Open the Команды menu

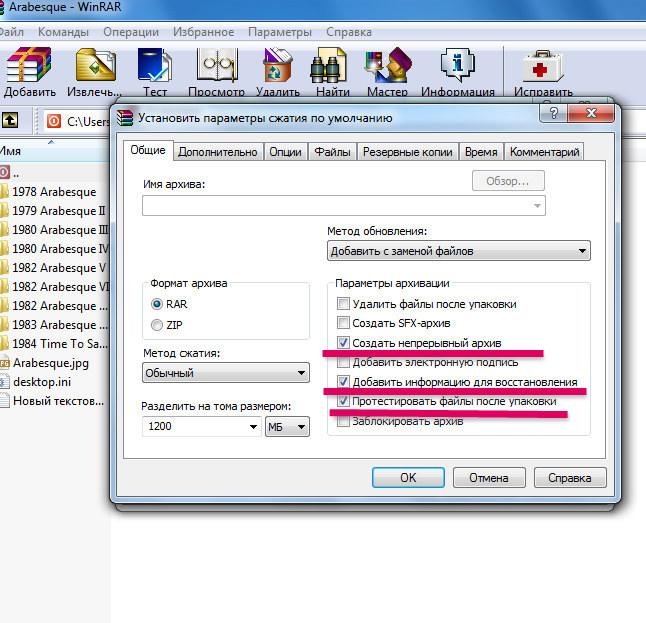(x=63, y=32)
